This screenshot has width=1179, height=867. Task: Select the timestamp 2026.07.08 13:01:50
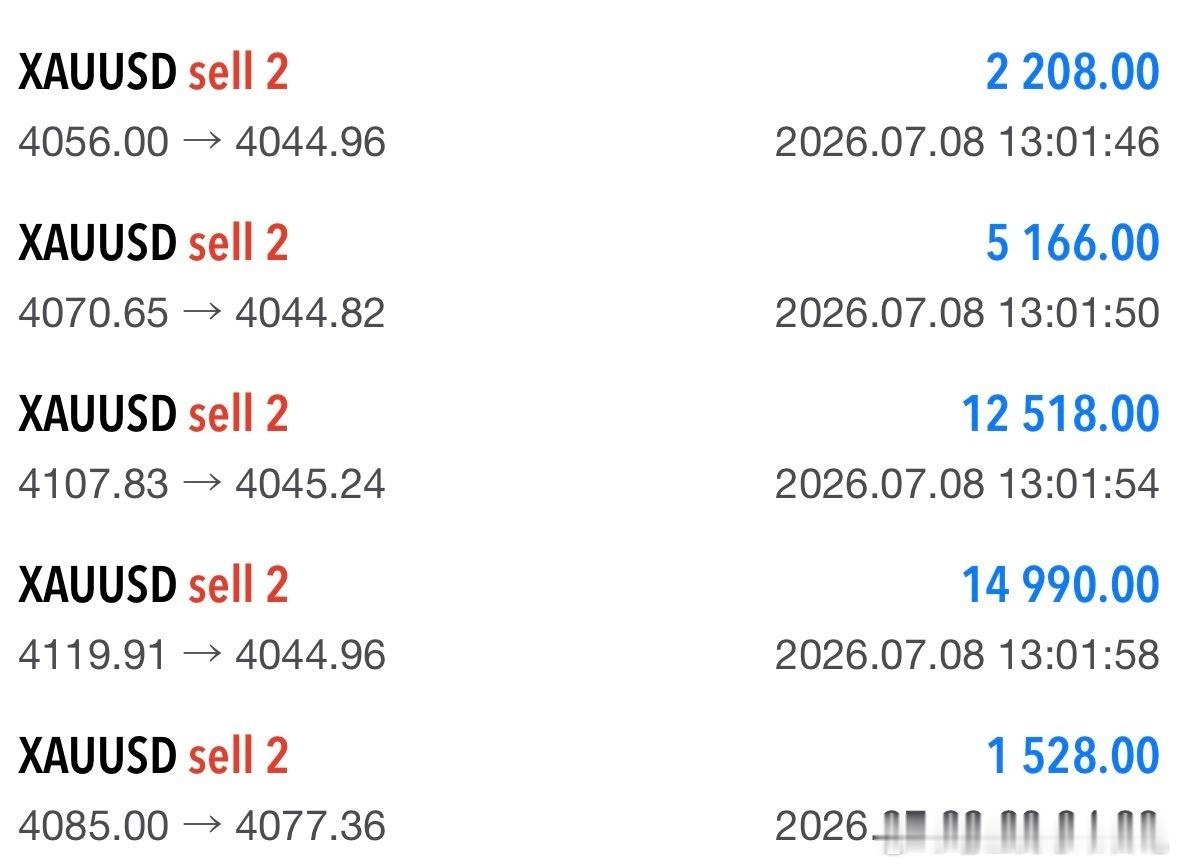[x=967, y=312]
